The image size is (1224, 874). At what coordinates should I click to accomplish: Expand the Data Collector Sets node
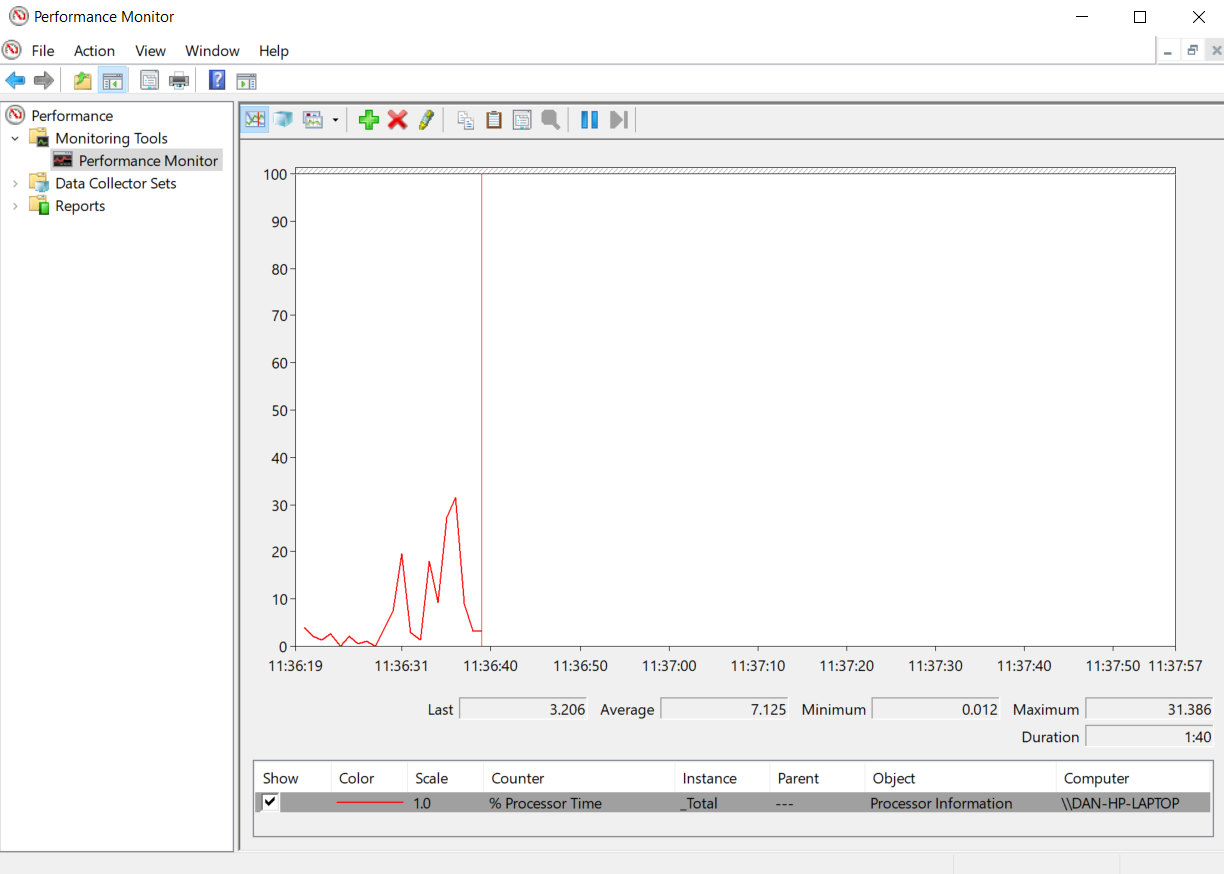coord(14,183)
